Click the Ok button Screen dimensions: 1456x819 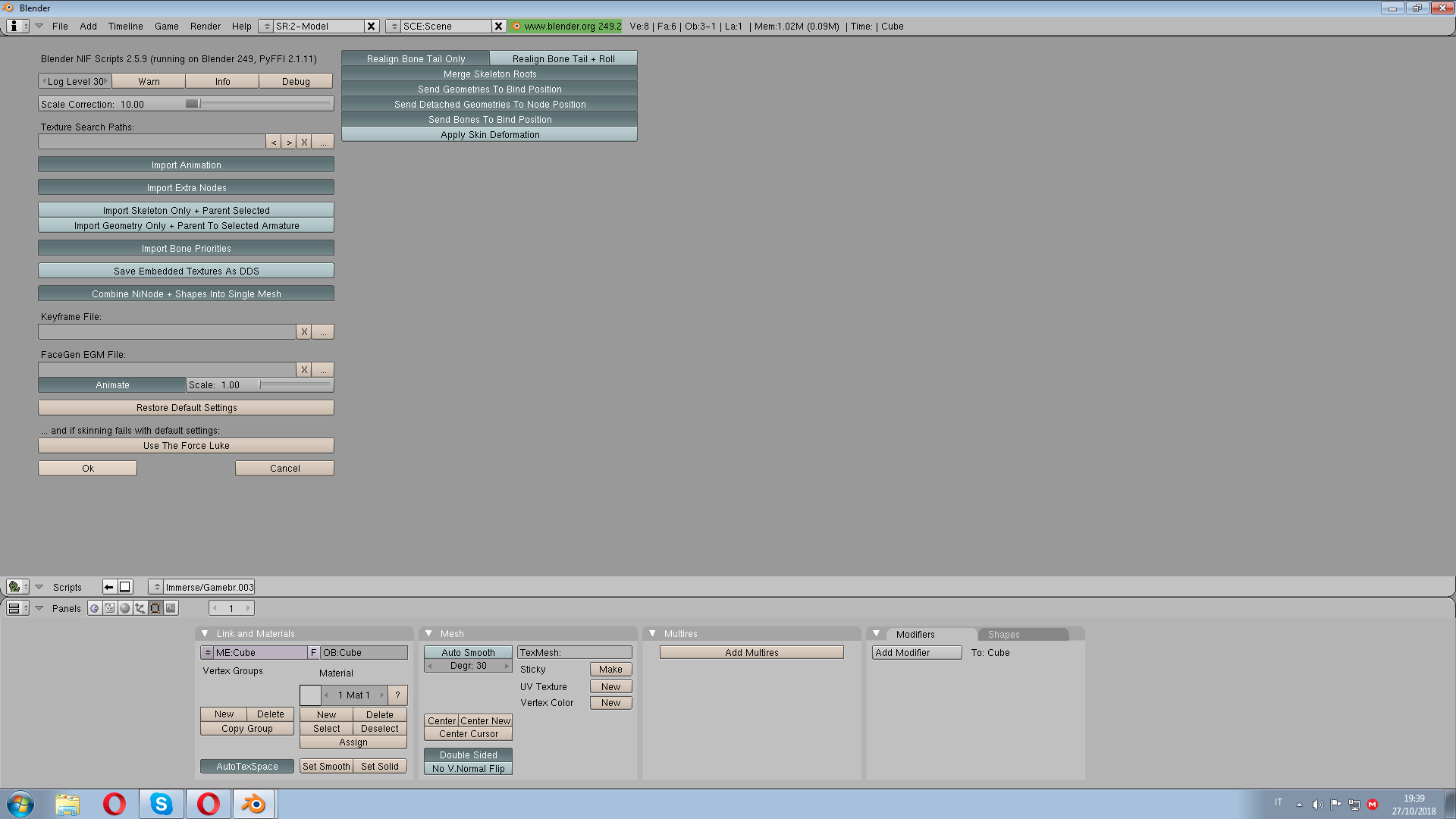point(87,469)
